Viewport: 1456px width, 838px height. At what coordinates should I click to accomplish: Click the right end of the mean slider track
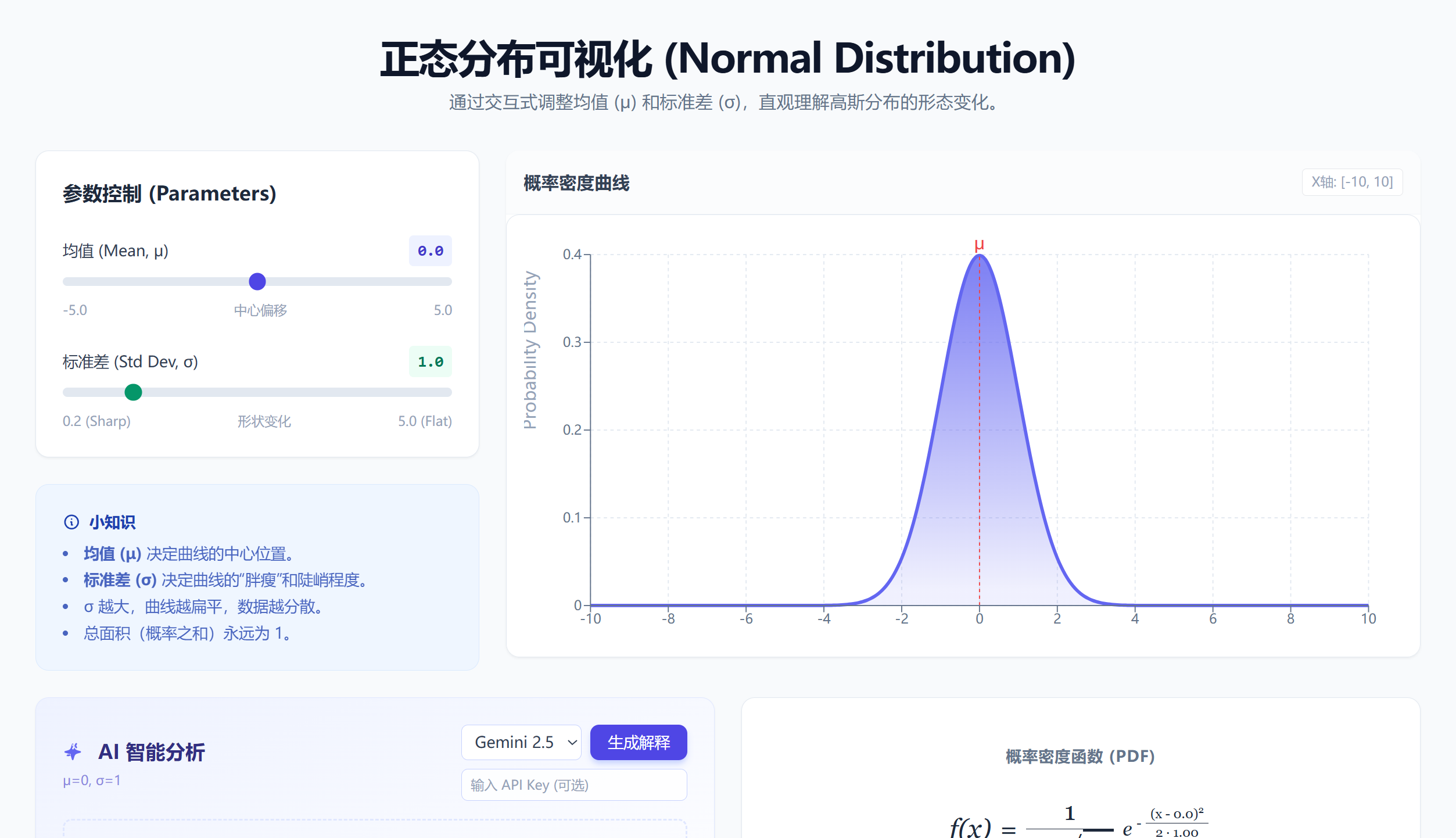[447, 281]
